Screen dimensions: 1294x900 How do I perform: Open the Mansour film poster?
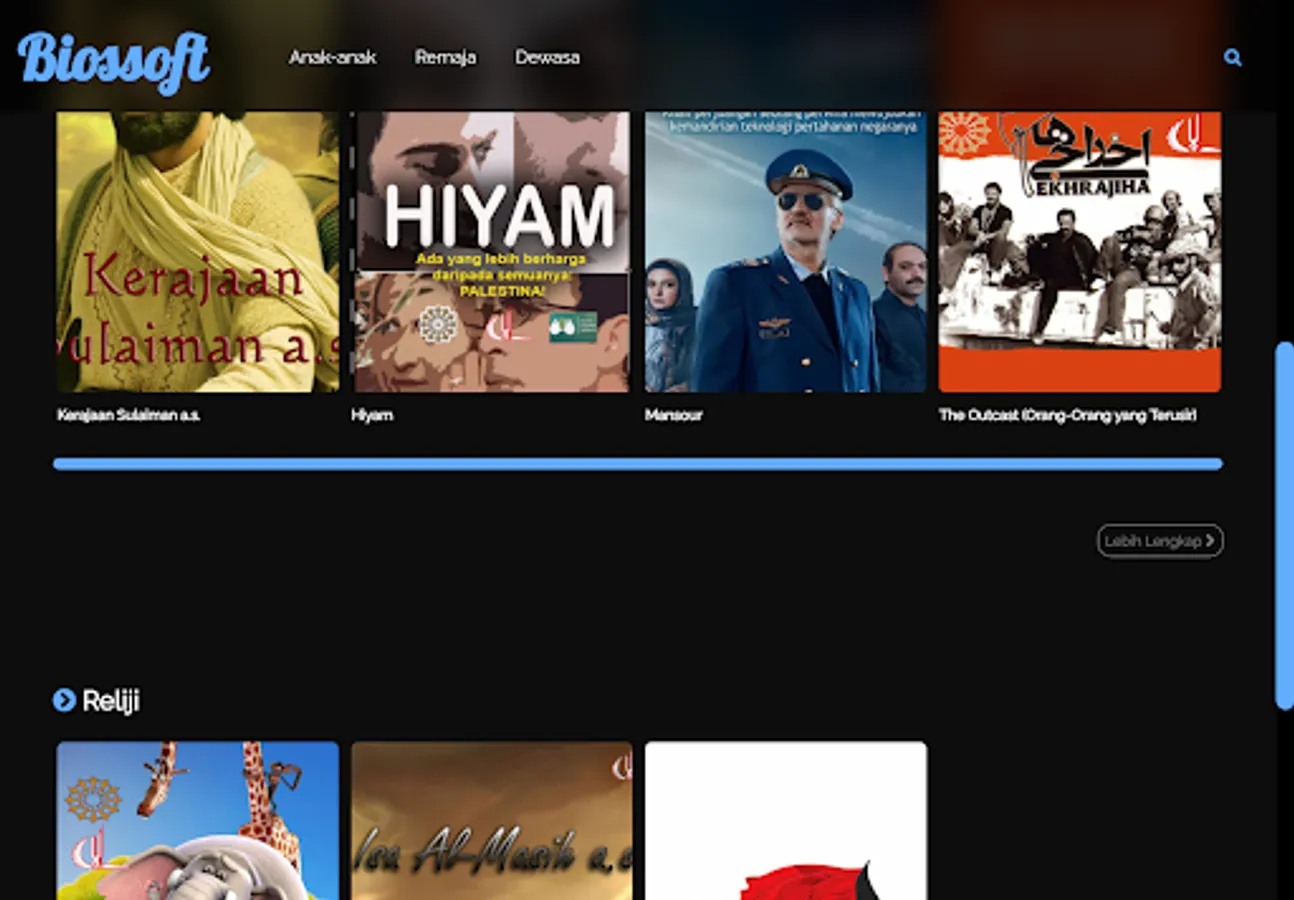coord(786,251)
